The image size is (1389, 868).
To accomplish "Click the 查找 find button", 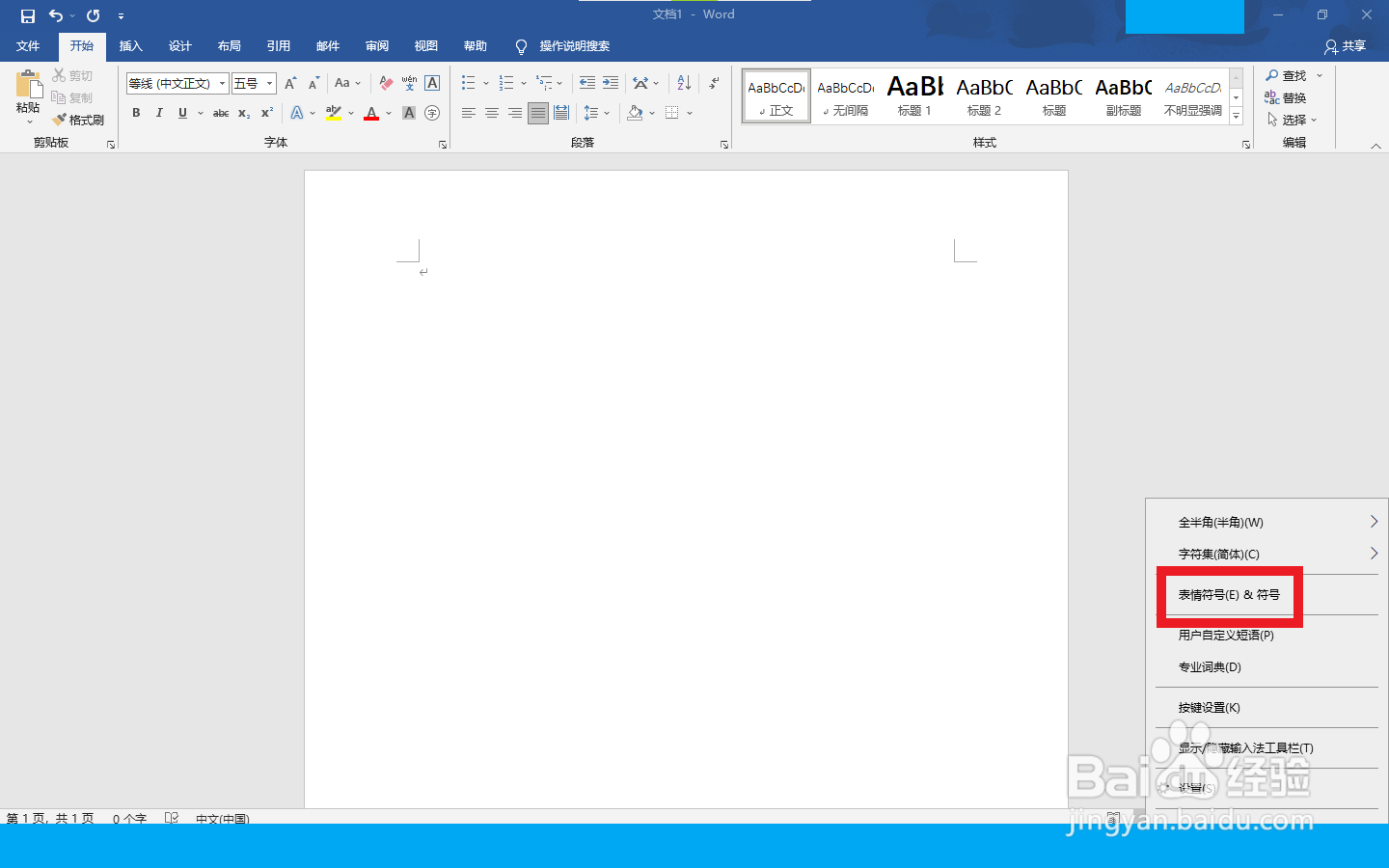I will pyautogui.click(x=1287, y=75).
